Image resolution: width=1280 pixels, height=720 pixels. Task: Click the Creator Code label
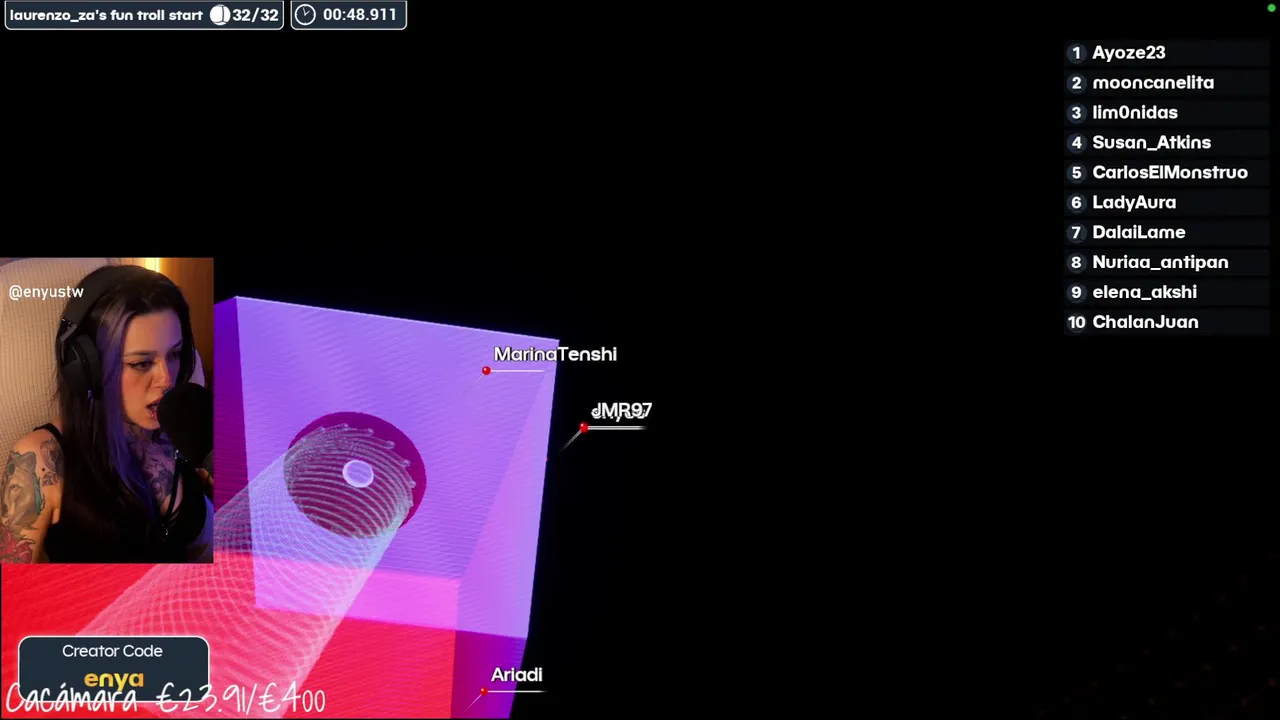point(112,651)
